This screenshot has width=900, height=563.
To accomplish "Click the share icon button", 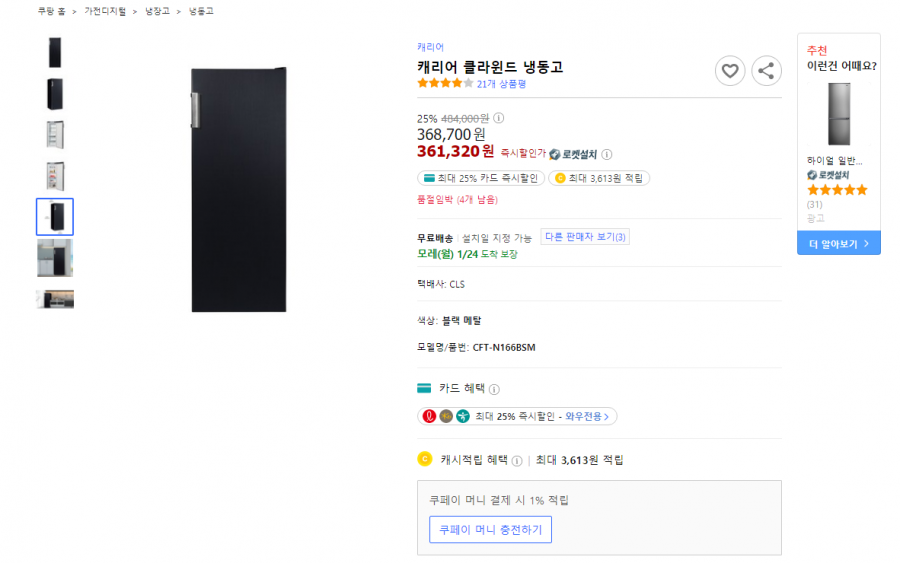I will click(x=766, y=71).
